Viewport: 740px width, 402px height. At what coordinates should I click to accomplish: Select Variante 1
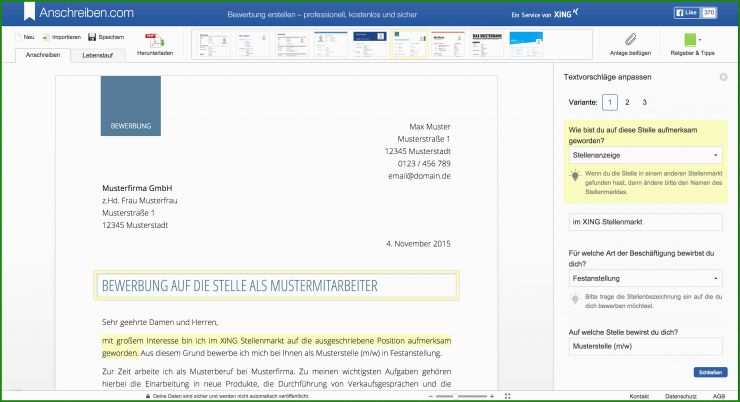[610, 102]
